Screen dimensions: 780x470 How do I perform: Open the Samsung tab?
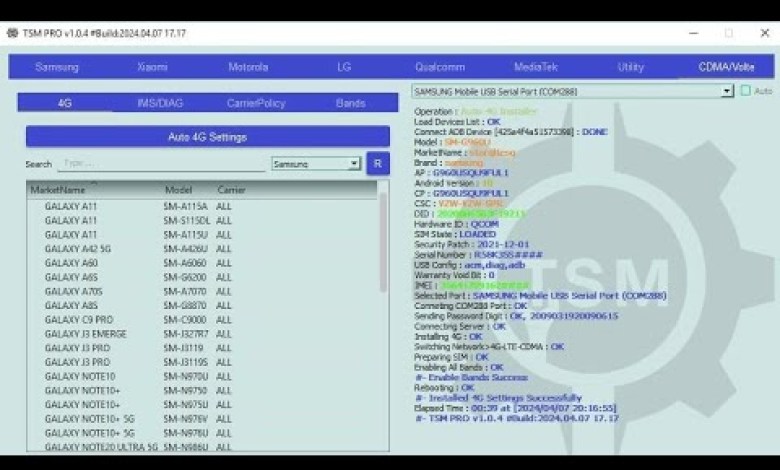pos(57,67)
